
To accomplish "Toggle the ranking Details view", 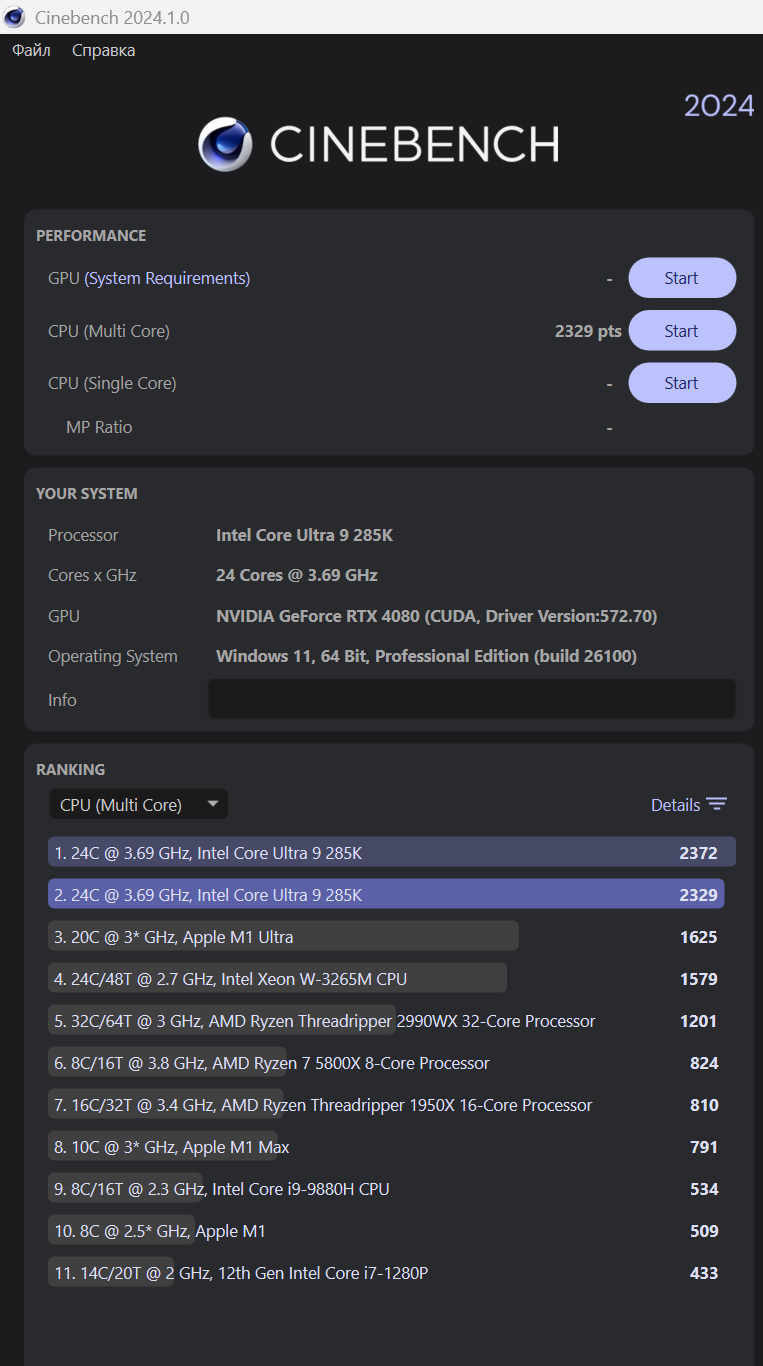I will click(675, 805).
